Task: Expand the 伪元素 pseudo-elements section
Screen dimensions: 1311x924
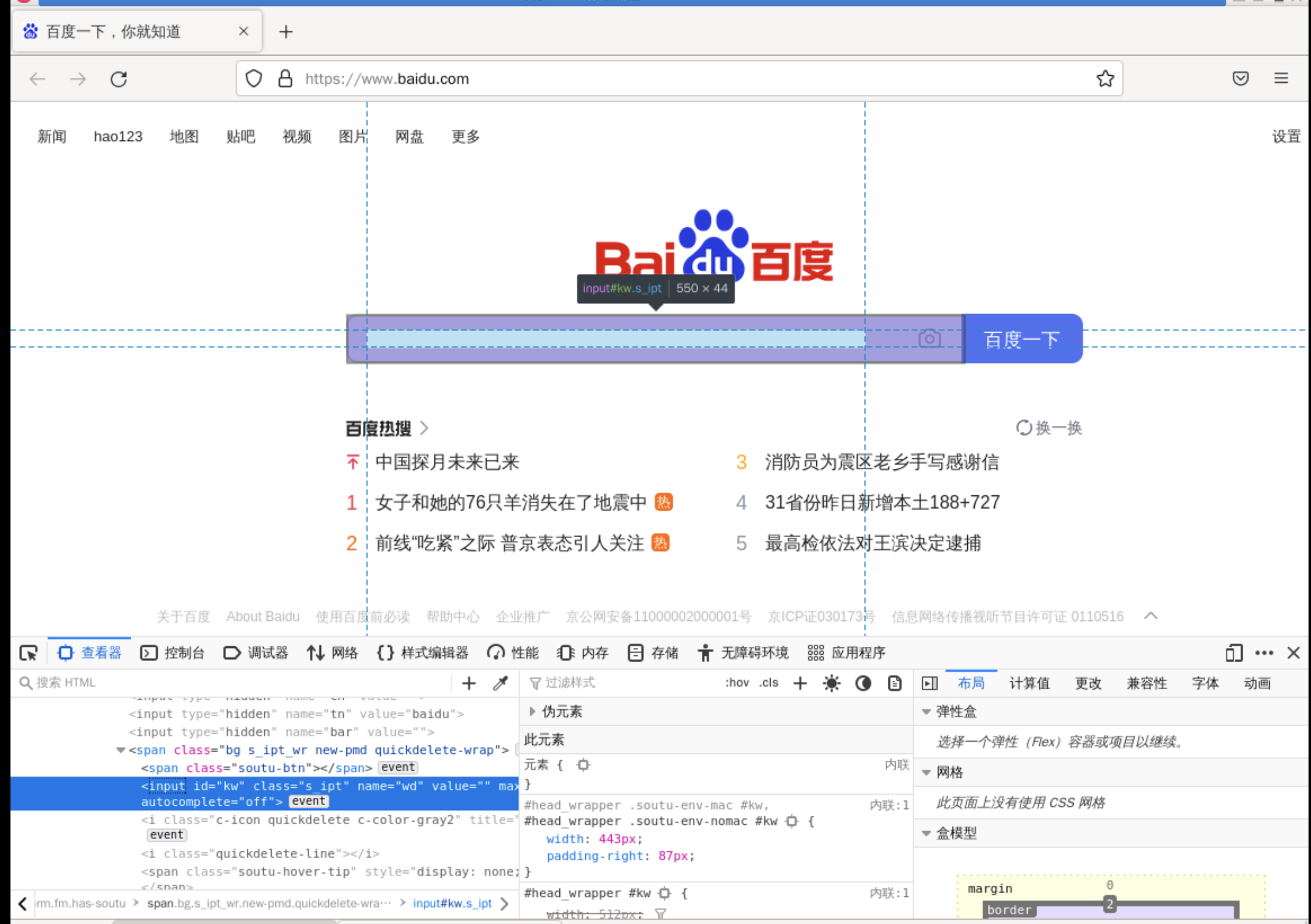Action: point(532,711)
